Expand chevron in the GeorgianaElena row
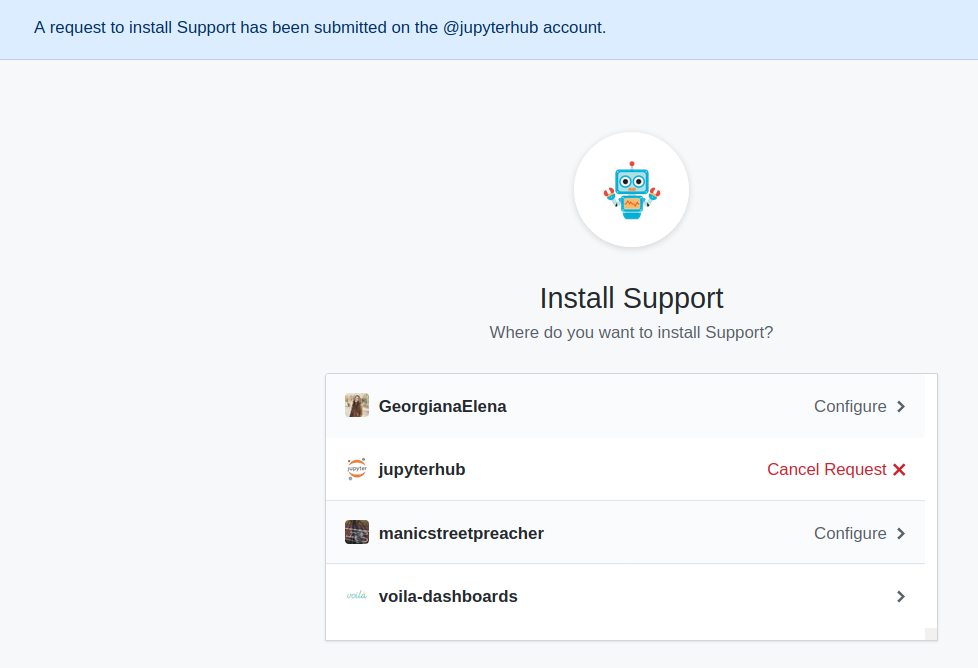The image size is (978, 668). [x=901, y=407]
